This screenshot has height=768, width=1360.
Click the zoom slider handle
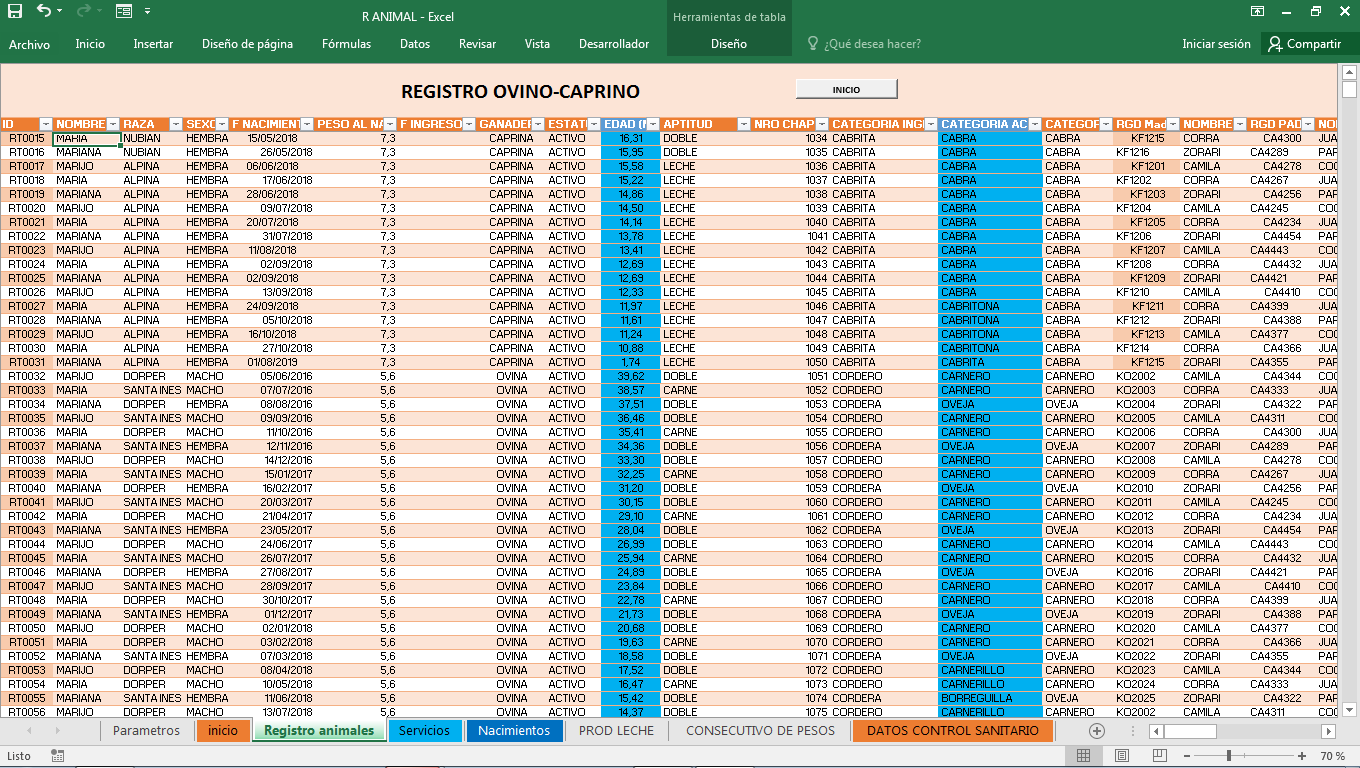[1229, 756]
